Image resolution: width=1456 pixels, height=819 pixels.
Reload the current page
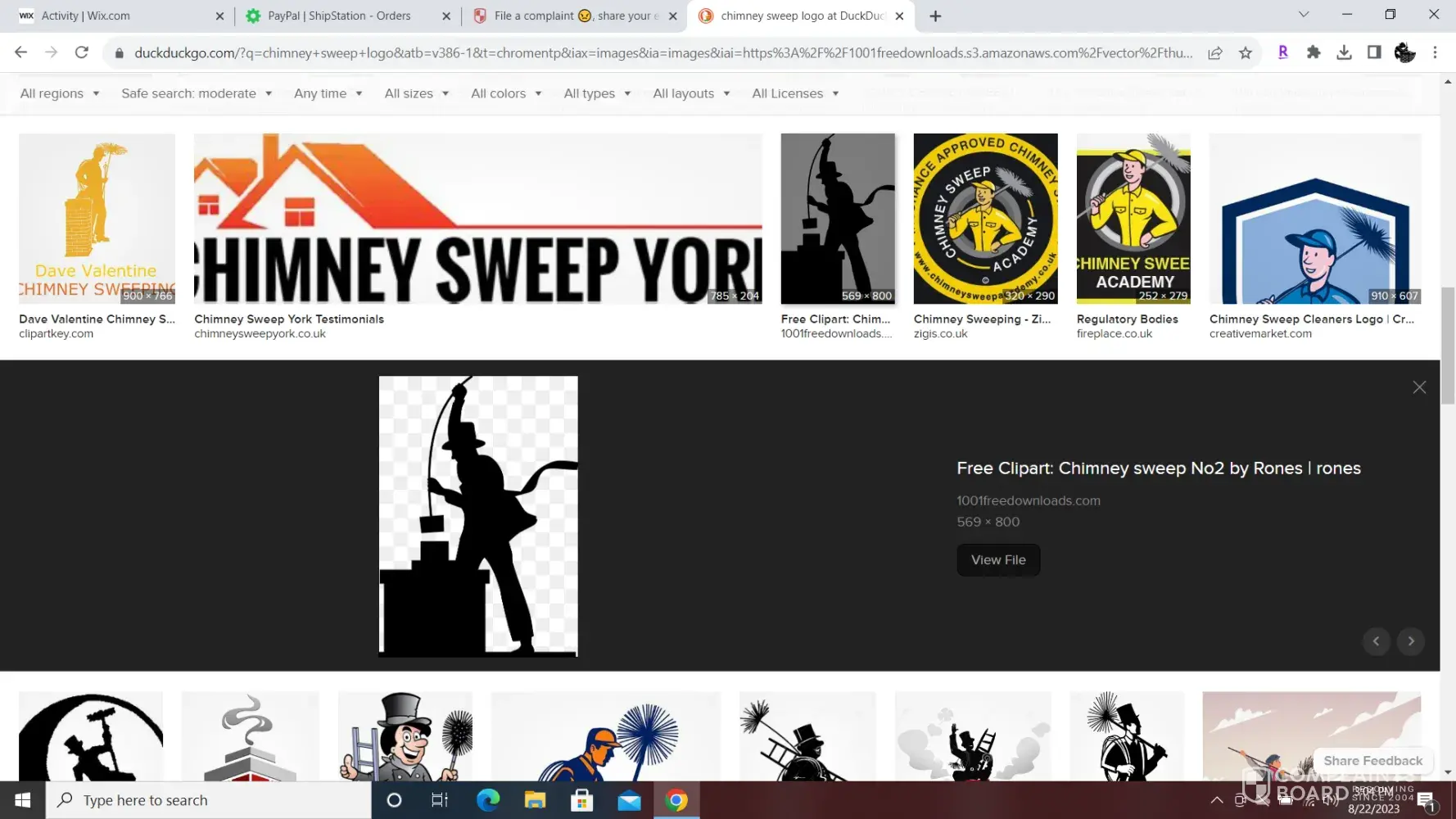(82, 52)
